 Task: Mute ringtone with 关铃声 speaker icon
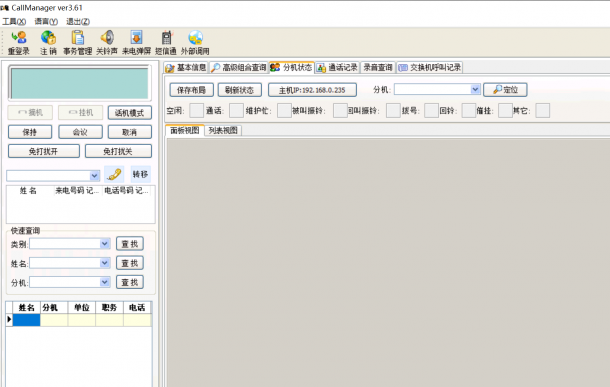click(x=107, y=38)
